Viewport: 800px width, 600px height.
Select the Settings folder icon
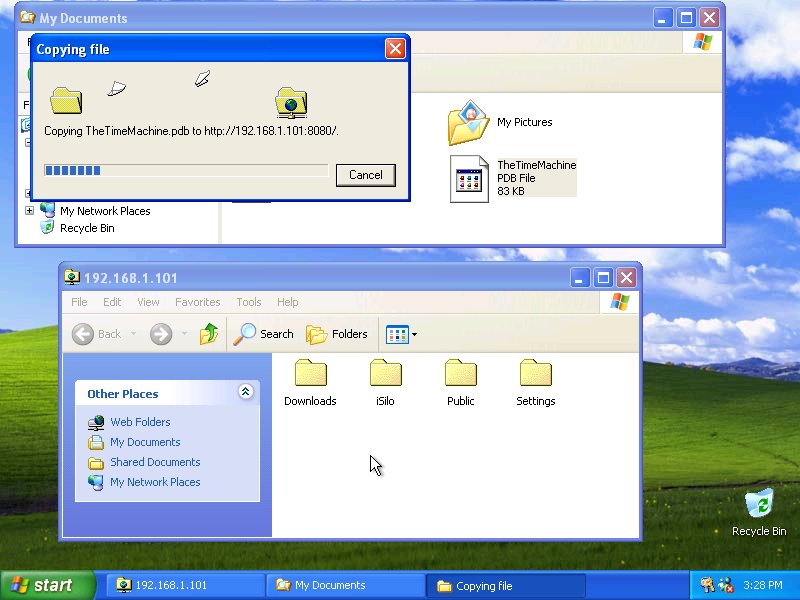pyautogui.click(x=535, y=374)
